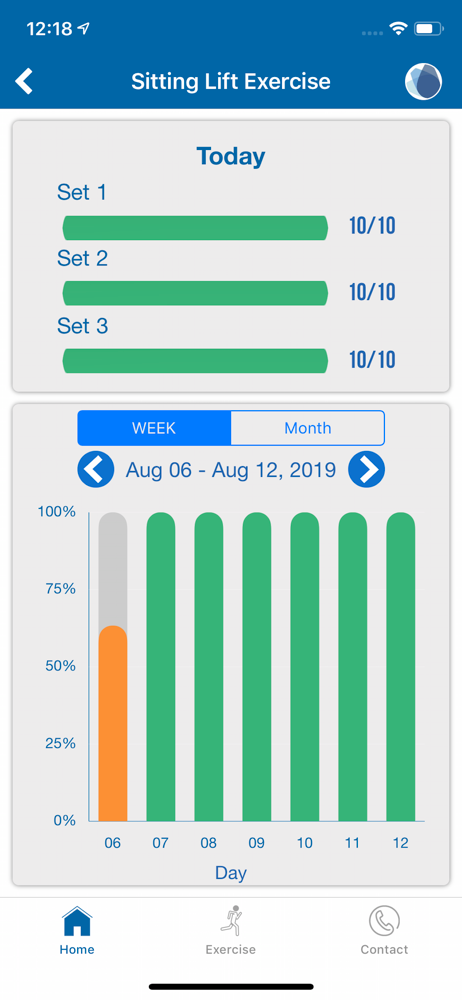This screenshot has width=462, height=1000.
Task: Select the Set 2 progress bar
Action: [x=195, y=293]
